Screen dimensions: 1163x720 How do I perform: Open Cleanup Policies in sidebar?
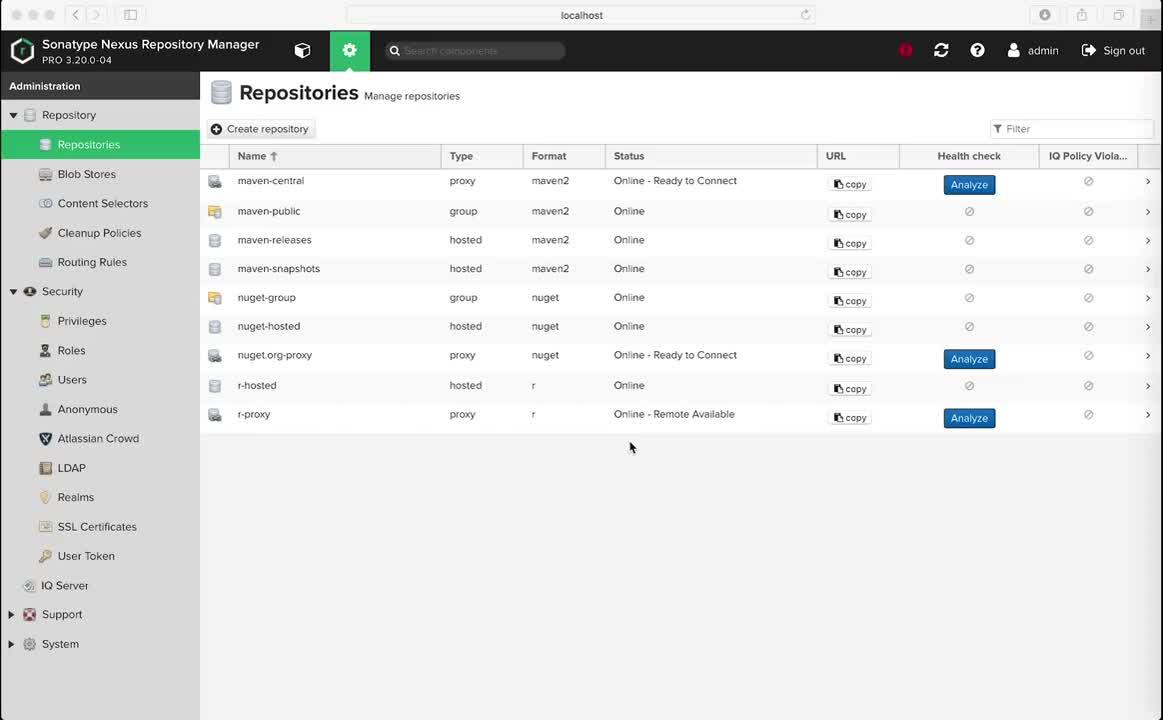pyautogui.click(x=101, y=233)
